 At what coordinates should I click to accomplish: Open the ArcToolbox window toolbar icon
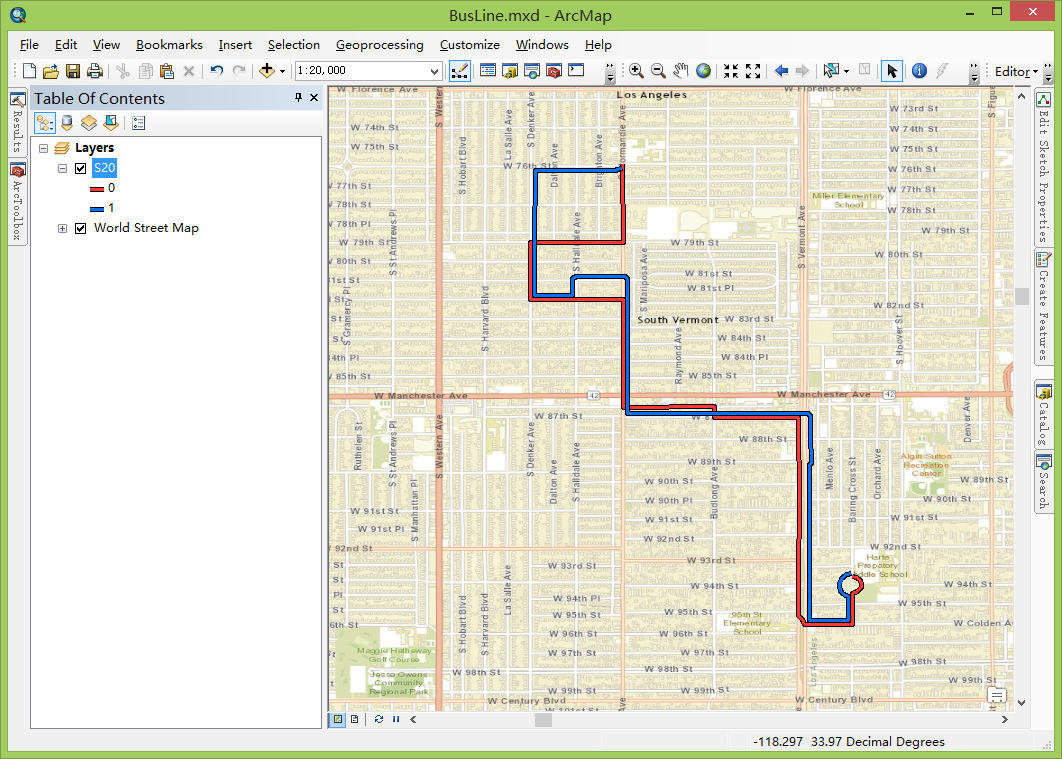tap(554, 70)
